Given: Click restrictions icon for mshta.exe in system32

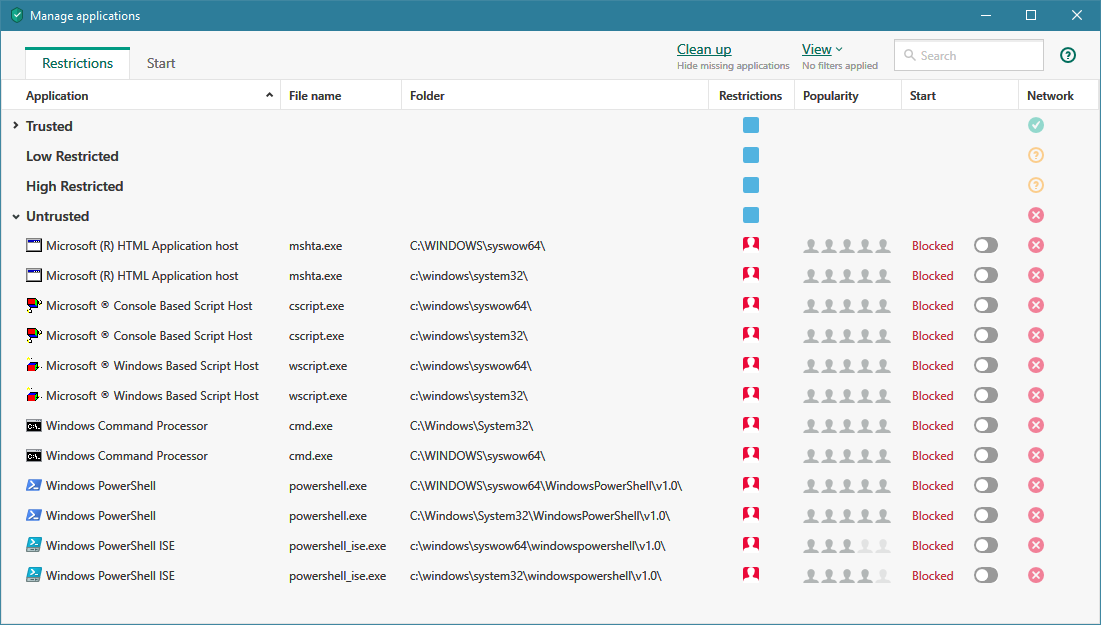Looking at the screenshot, I should tap(751, 275).
